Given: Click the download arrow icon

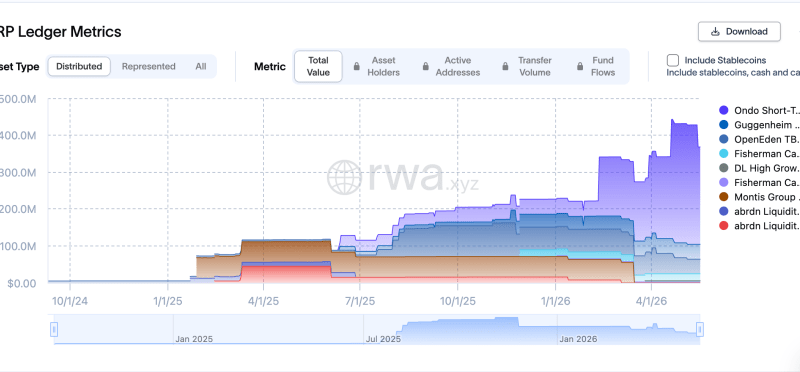Looking at the screenshot, I should (x=715, y=32).
